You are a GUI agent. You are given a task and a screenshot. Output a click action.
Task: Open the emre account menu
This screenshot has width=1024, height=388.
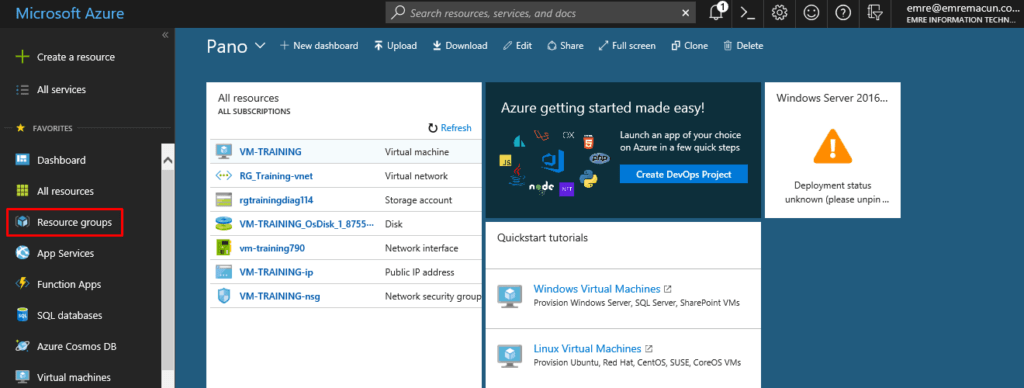tap(963, 13)
